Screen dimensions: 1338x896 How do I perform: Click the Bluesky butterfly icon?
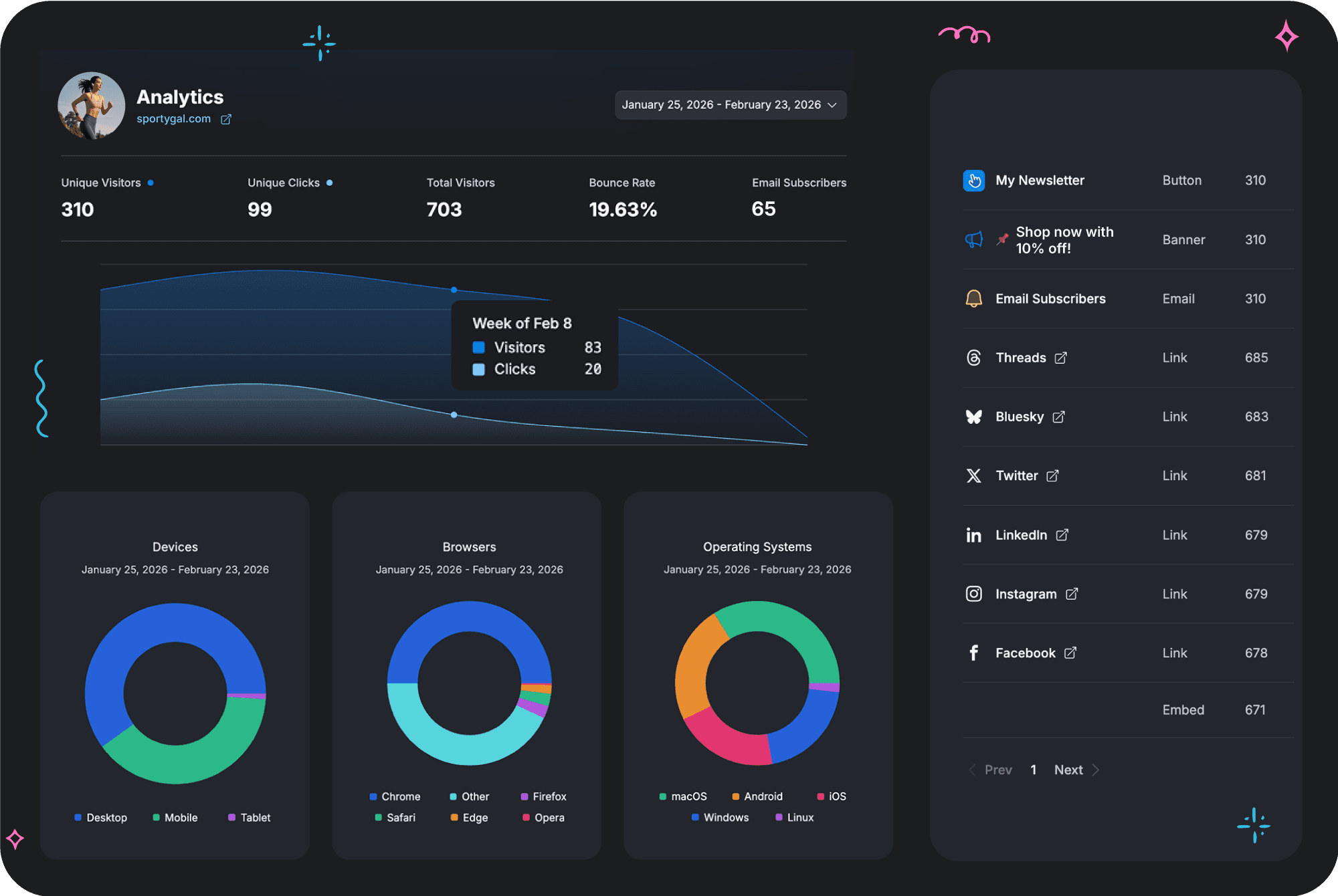(x=973, y=417)
